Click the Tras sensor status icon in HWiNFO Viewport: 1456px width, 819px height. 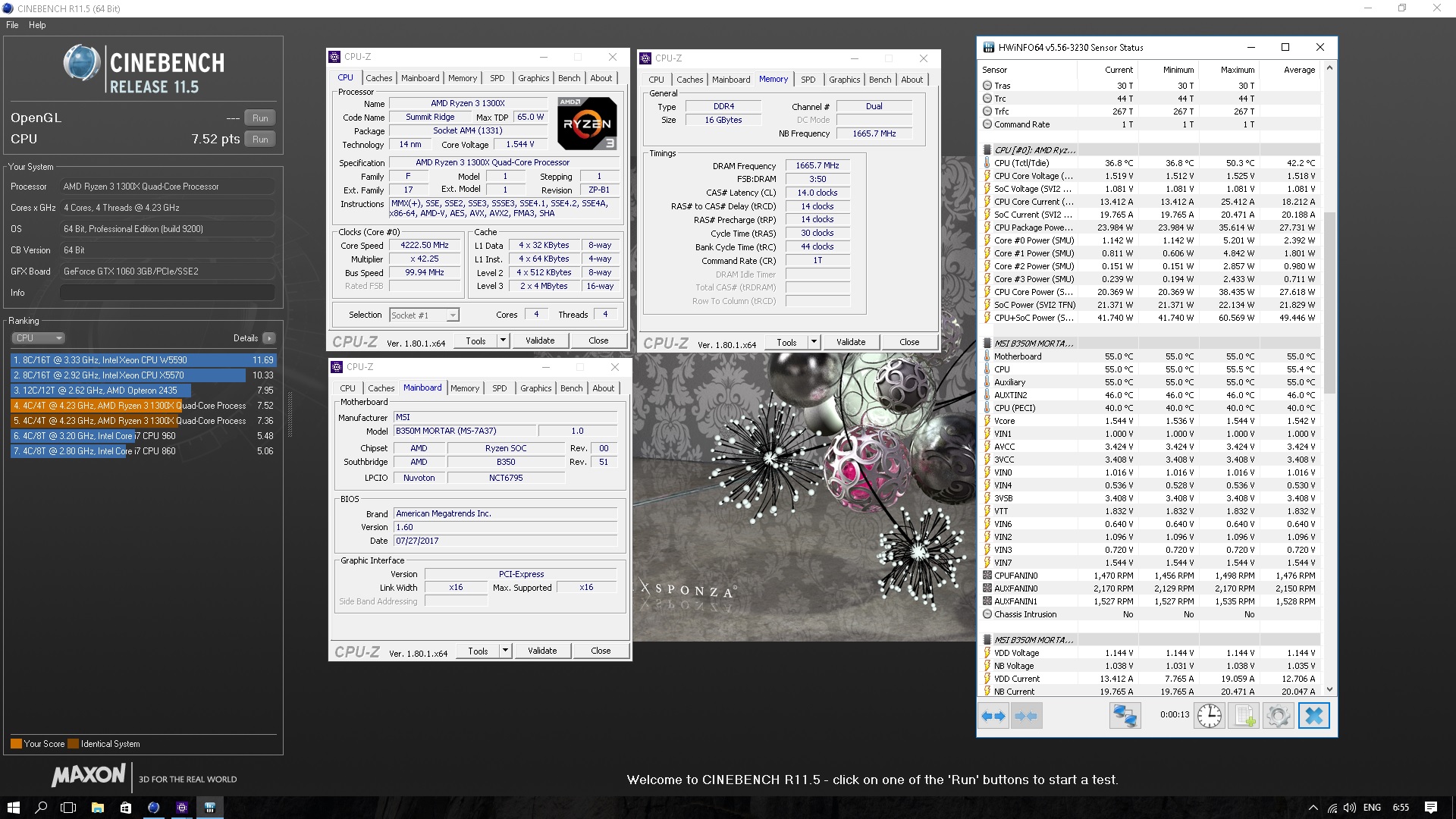(x=987, y=86)
